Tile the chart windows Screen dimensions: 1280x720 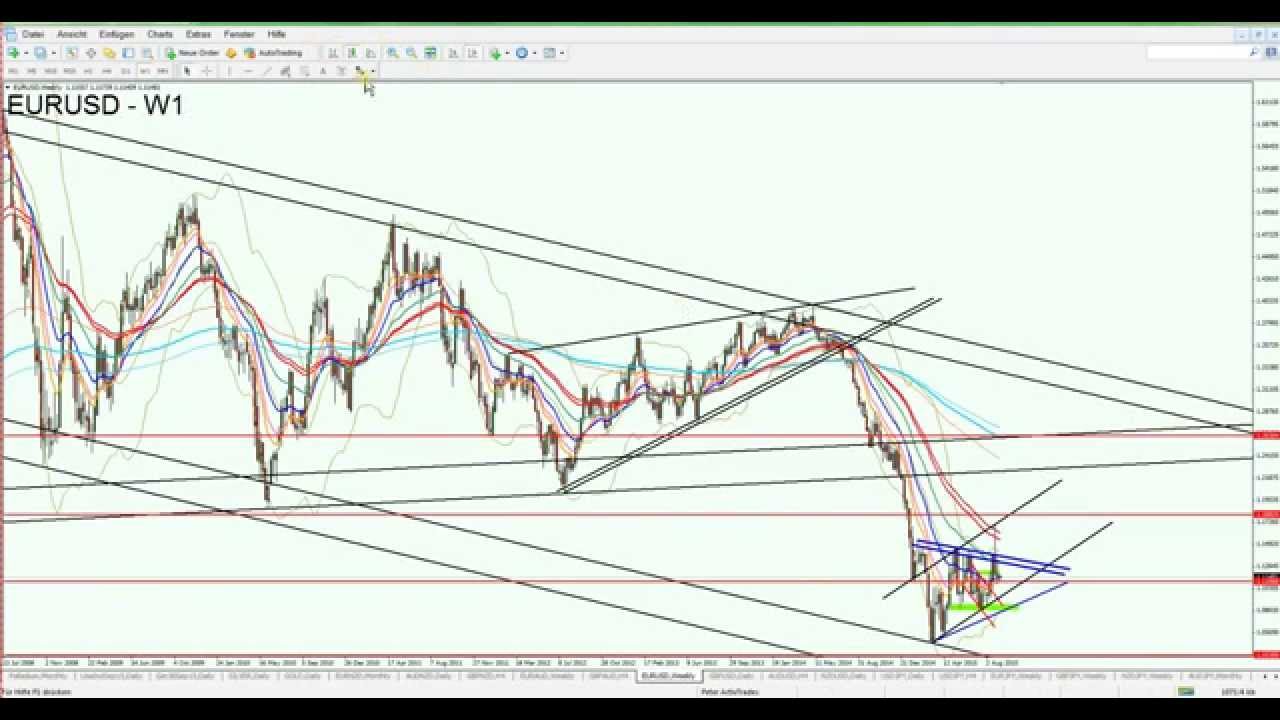(430, 53)
